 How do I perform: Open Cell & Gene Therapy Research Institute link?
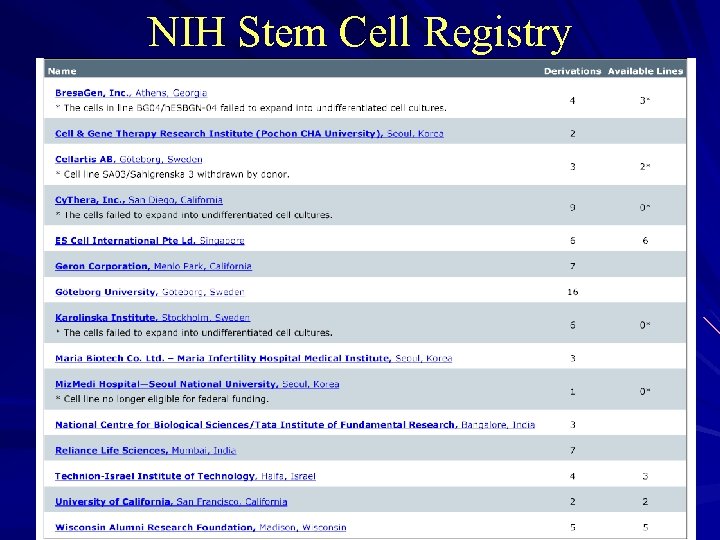pyautogui.click(x=249, y=134)
